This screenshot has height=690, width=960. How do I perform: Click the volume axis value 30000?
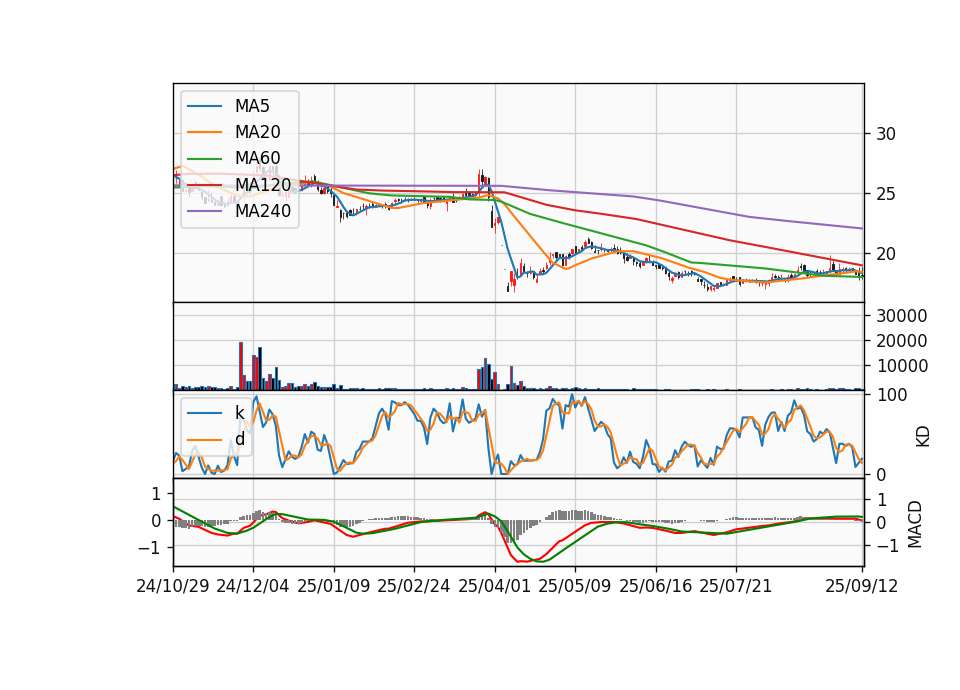[x=901, y=316]
